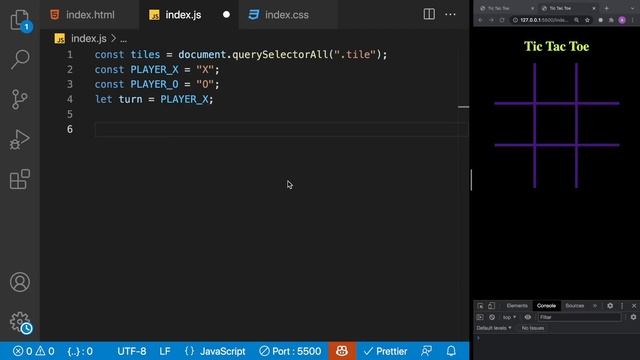Click the console Filter input
This screenshot has height=360, width=640.
[580, 317]
